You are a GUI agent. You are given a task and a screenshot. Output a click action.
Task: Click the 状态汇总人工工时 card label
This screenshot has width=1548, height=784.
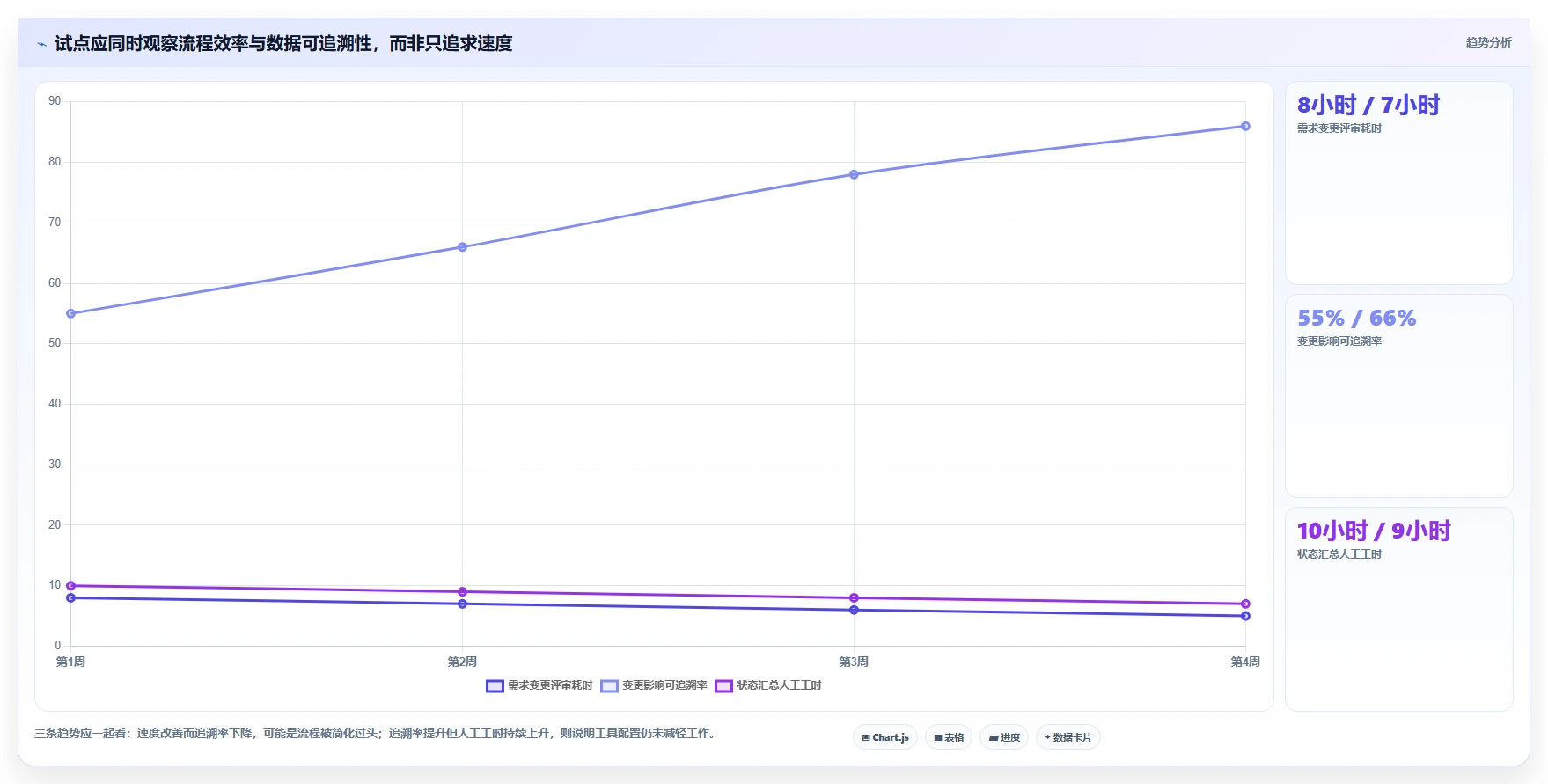1339,554
